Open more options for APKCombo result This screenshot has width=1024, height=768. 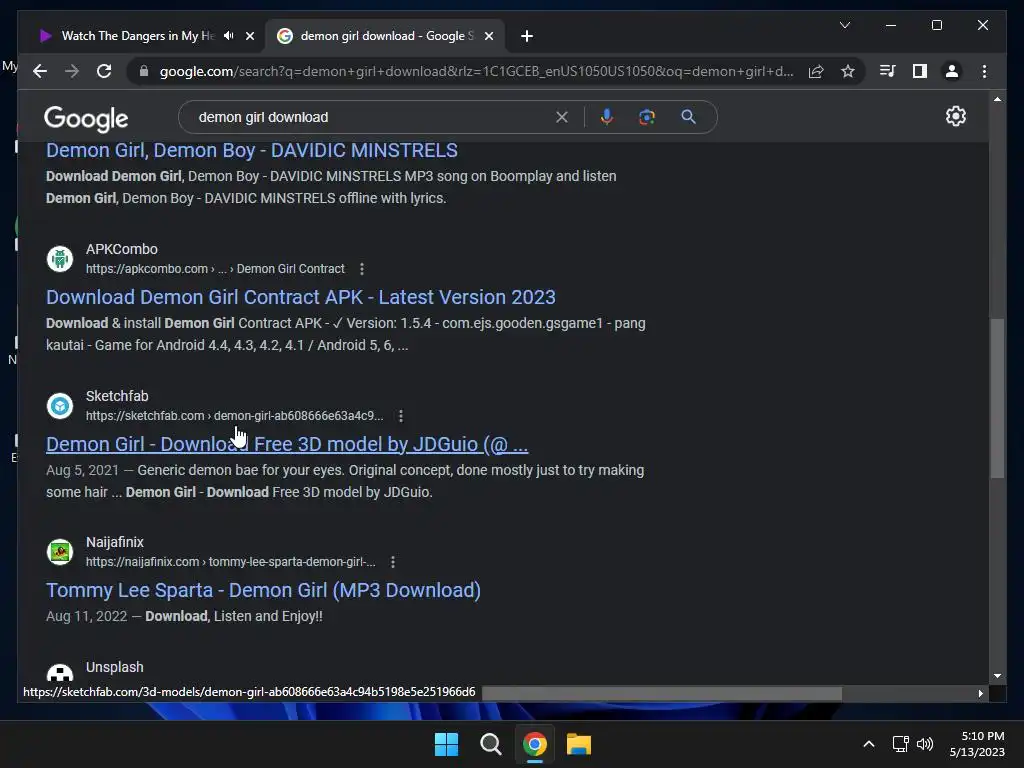point(362,269)
